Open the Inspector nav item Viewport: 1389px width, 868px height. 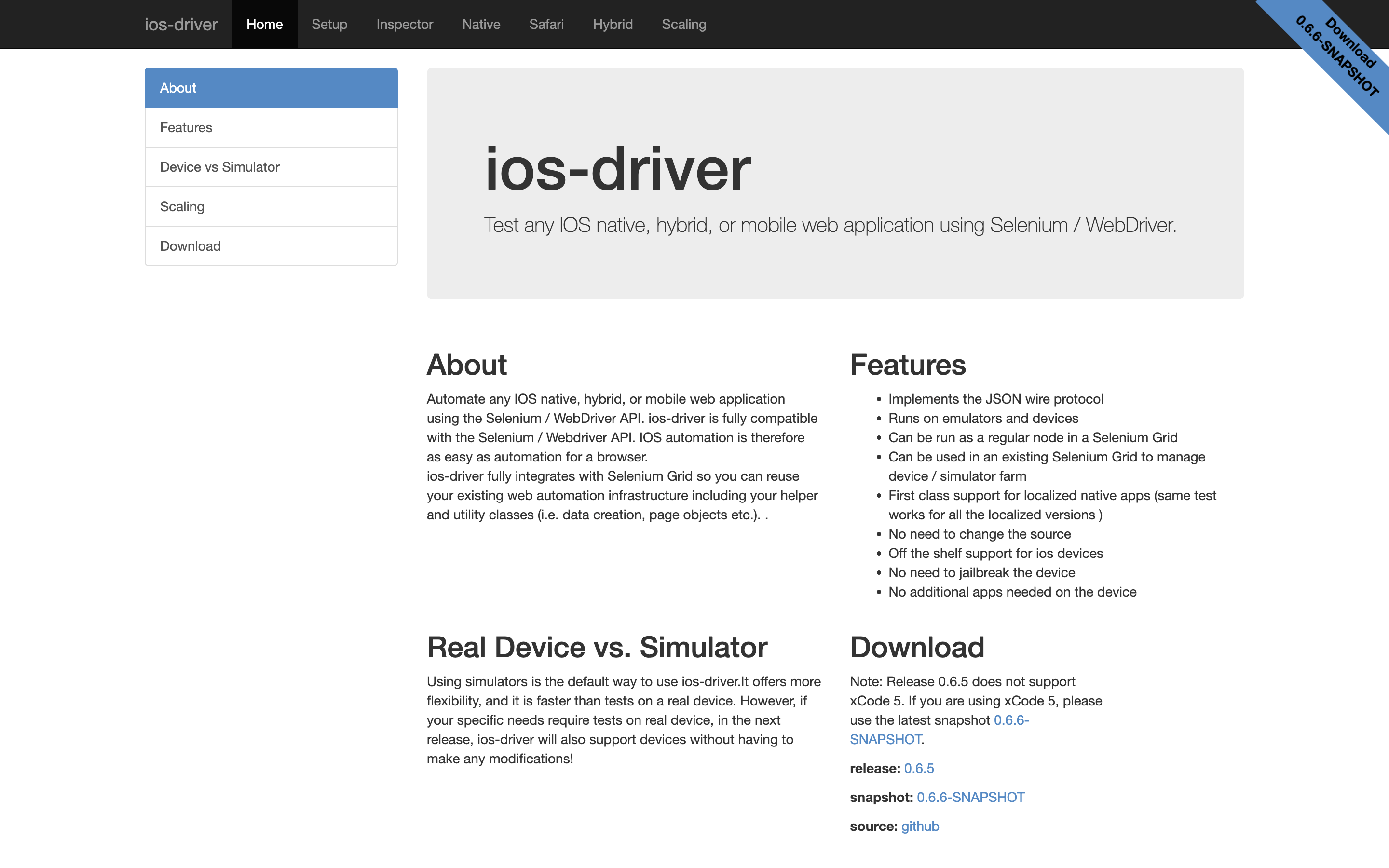[x=404, y=24]
